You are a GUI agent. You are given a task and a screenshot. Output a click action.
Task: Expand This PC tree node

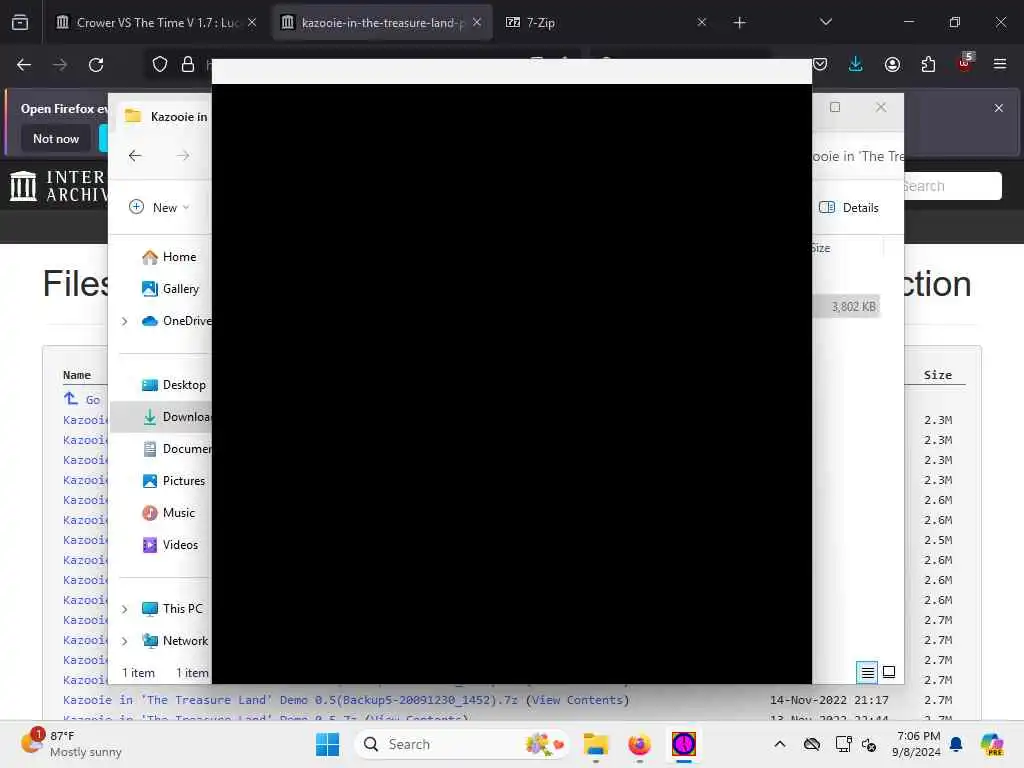[x=124, y=609]
